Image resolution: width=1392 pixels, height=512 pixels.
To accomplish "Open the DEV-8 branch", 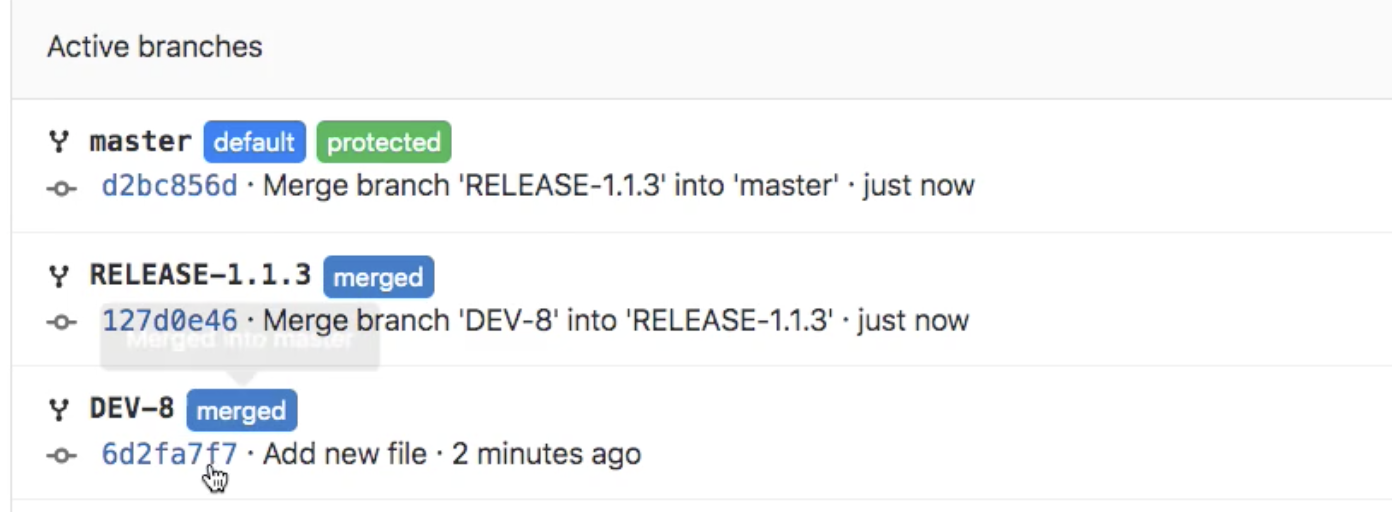I will pyautogui.click(x=131, y=409).
